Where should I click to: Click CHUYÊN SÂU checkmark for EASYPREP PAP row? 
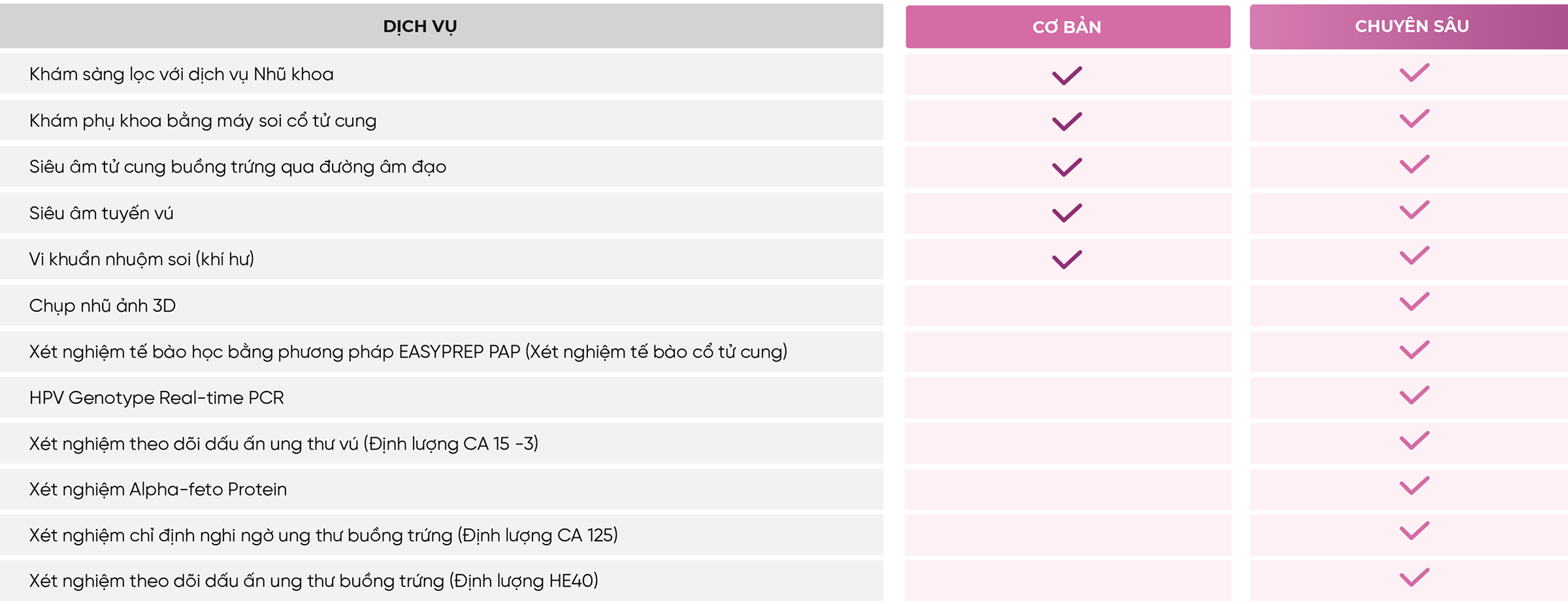pos(1414,350)
